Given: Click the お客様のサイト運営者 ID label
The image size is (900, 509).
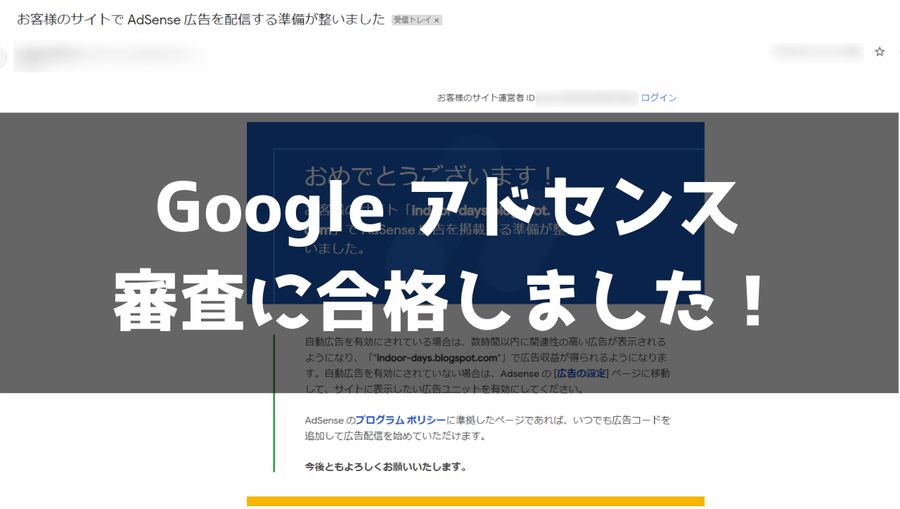Looking at the screenshot, I should tap(486, 98).
